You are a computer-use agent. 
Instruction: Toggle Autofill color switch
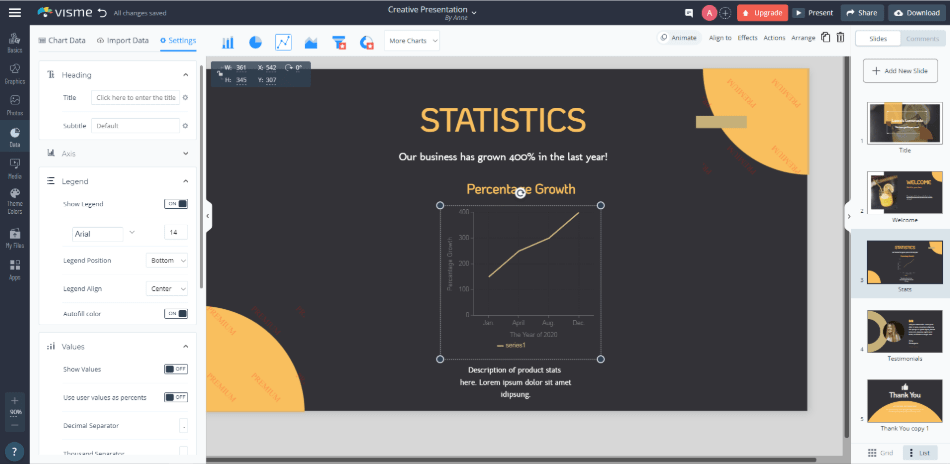[176, 313]
